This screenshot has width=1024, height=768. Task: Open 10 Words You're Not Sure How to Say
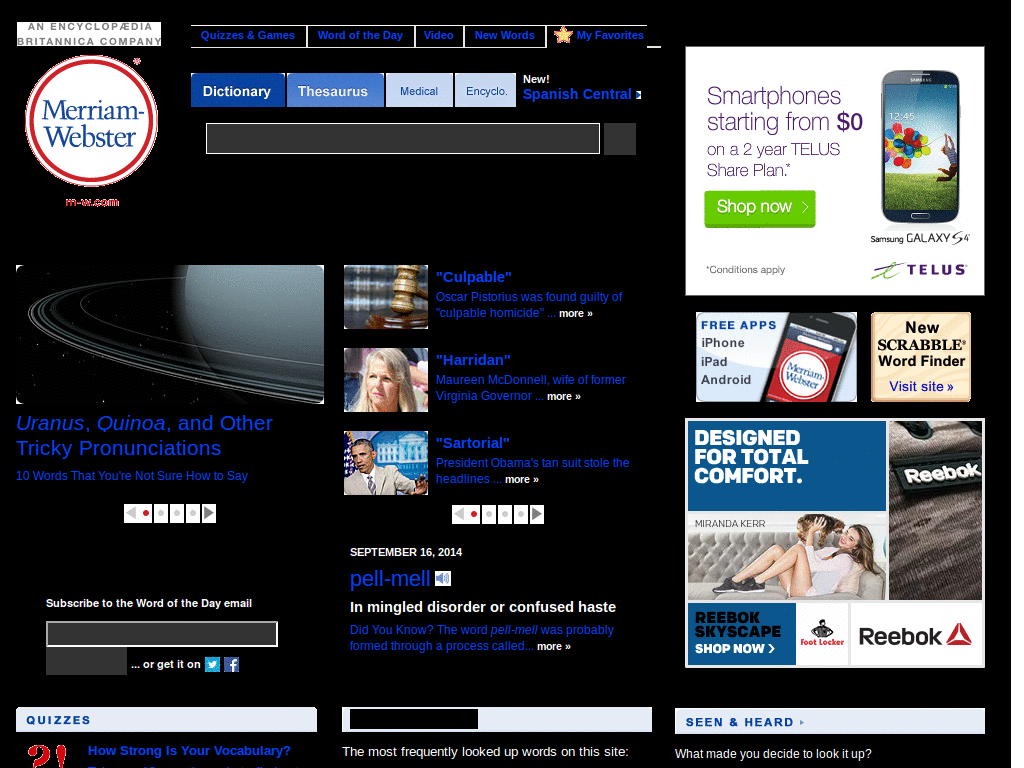[x=132, y=476]
